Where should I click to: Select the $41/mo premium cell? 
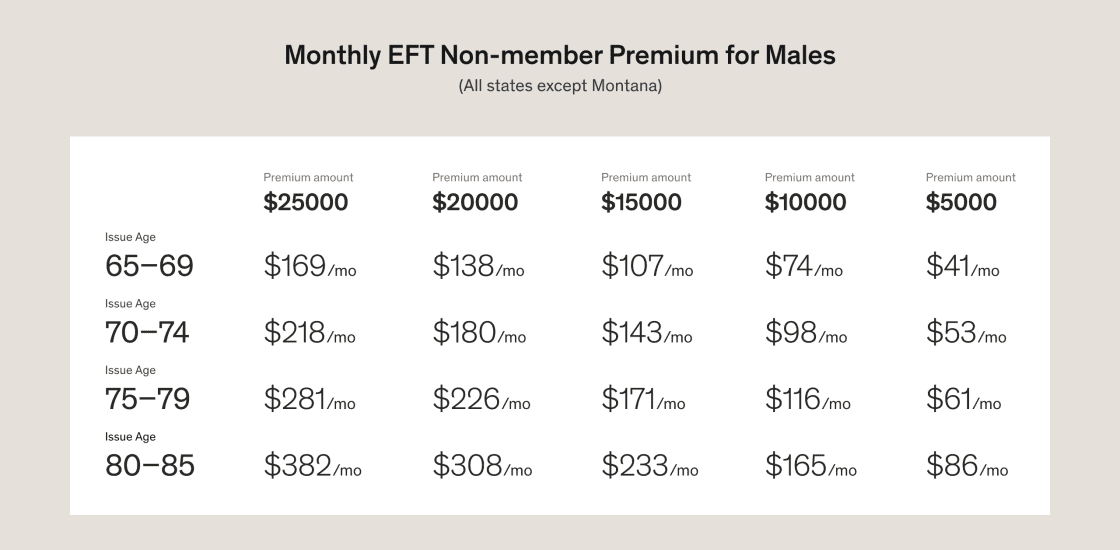click(x=962, y=267)
